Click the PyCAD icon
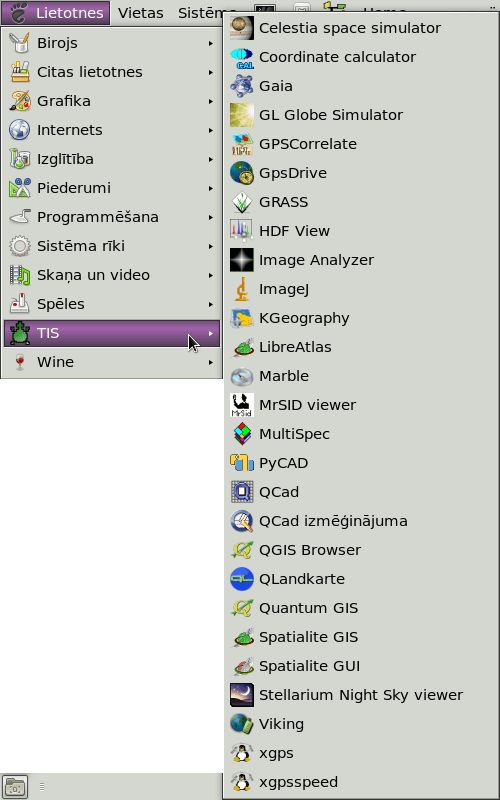 coord(242,463)
